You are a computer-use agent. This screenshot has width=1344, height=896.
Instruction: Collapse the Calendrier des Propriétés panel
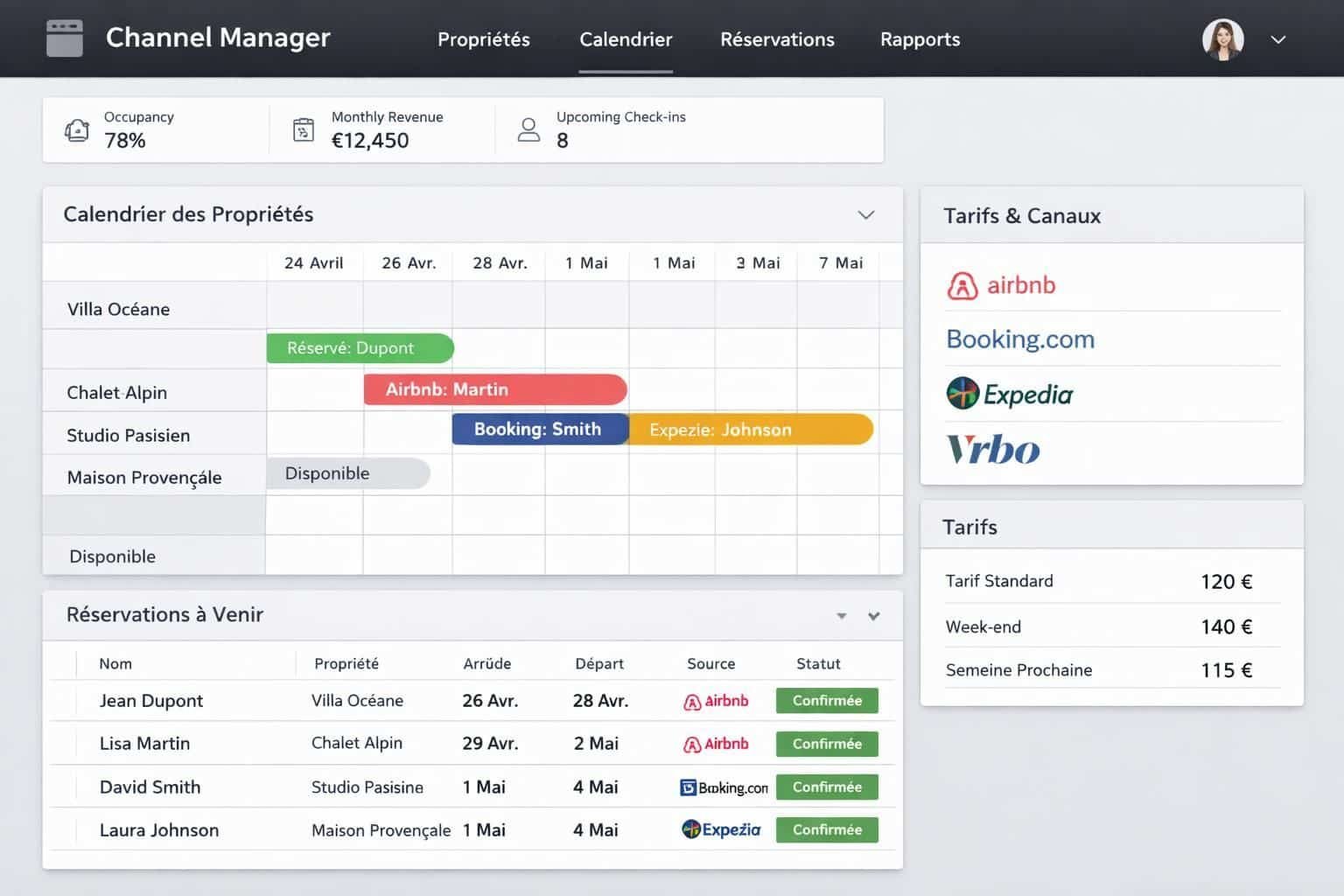point(866,213)
